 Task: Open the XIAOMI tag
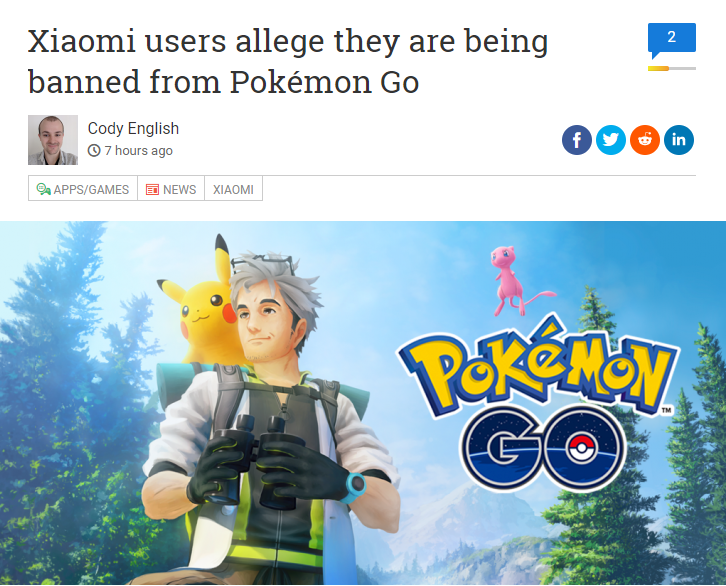tap(233, 188)
